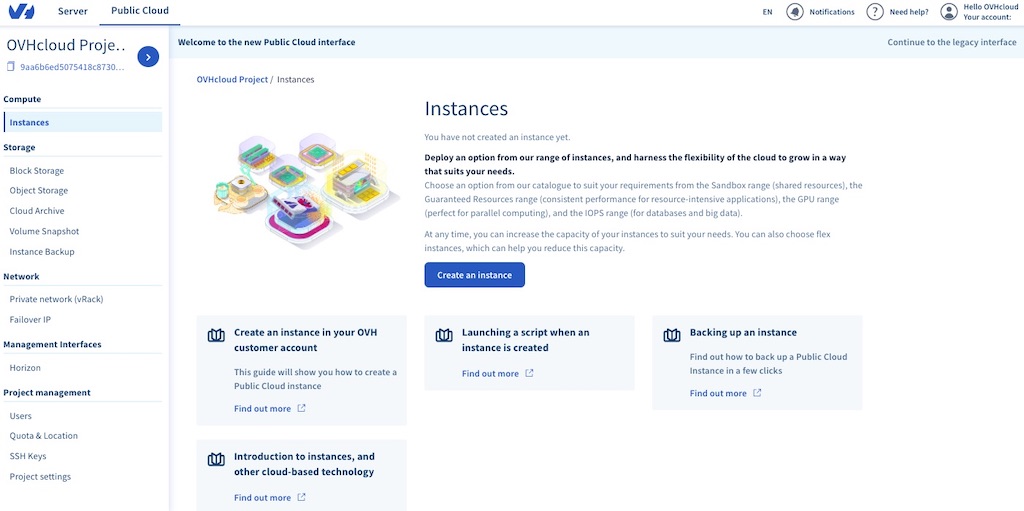1024x511 pixels.
Task: Click the Need help? label
Action: click(909, 12)
